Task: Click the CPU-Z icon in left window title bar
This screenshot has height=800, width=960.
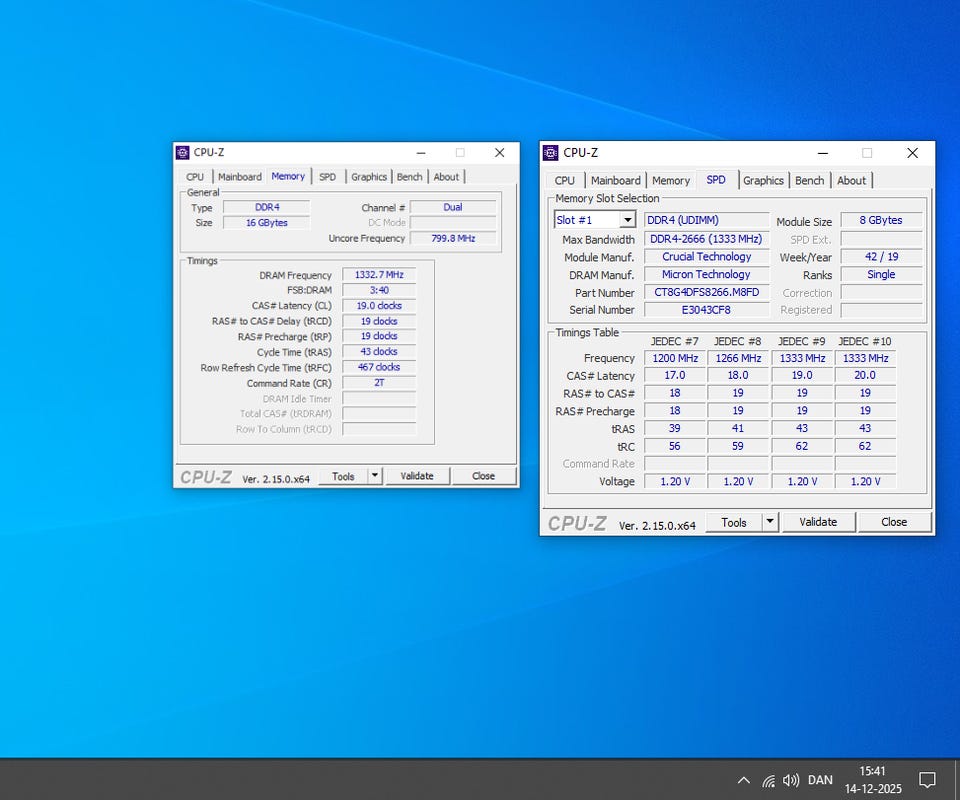Action: [182, 153]
